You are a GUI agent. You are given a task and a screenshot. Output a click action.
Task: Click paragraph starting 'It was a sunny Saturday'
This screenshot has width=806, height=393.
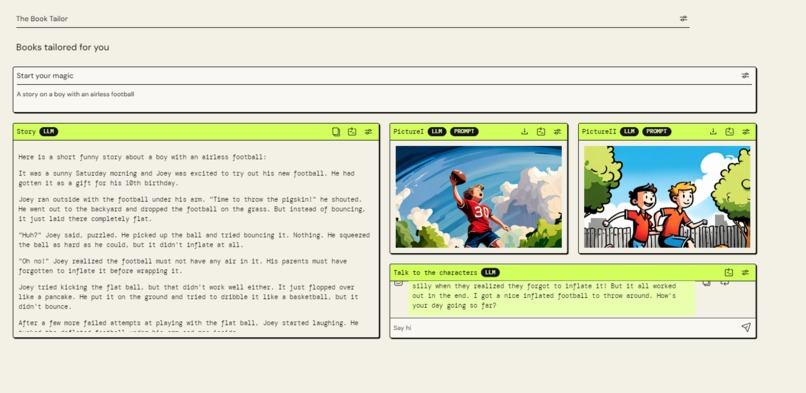(x=186, y=178)
